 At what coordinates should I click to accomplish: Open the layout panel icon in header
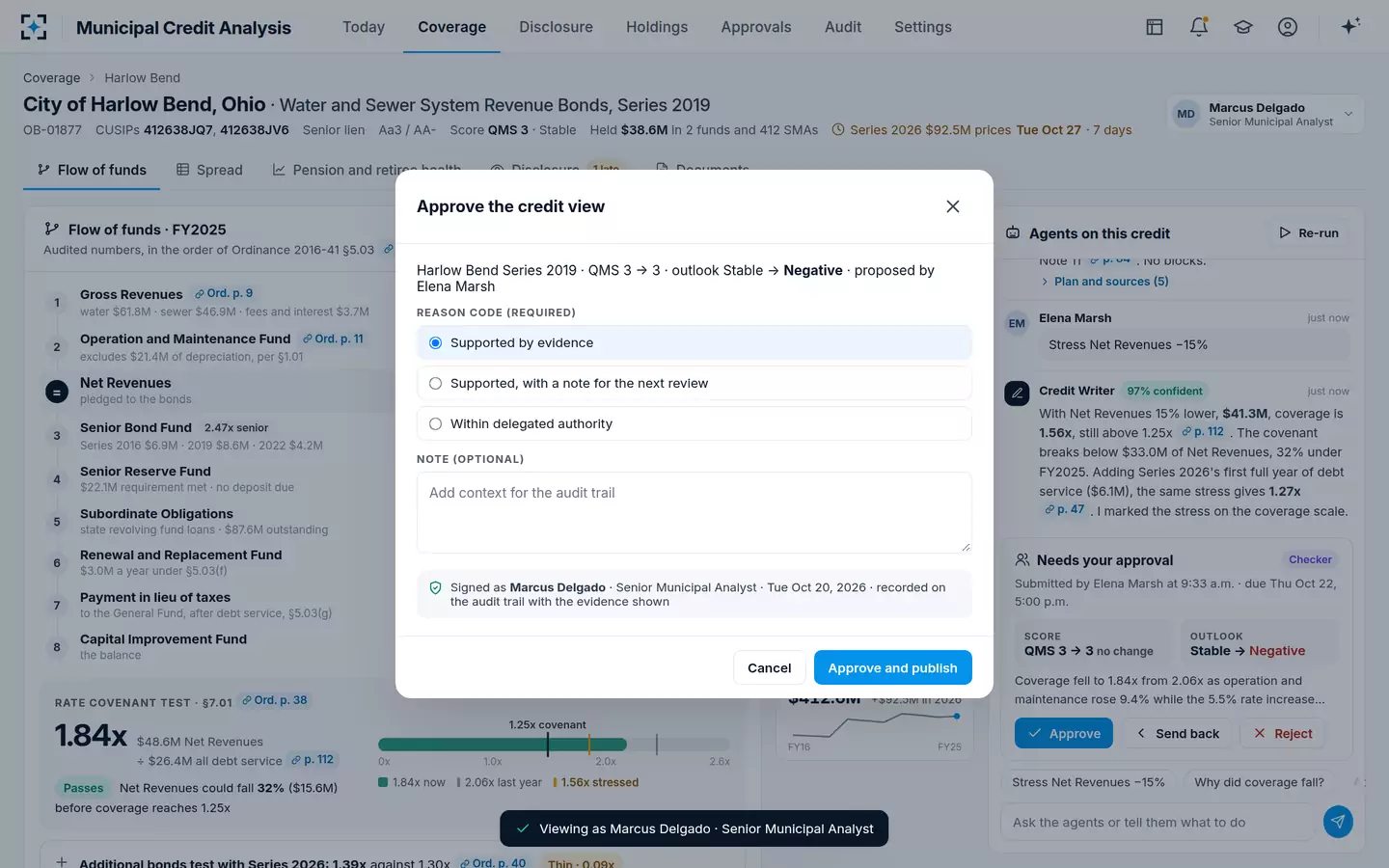click(x=1155, y=27)
